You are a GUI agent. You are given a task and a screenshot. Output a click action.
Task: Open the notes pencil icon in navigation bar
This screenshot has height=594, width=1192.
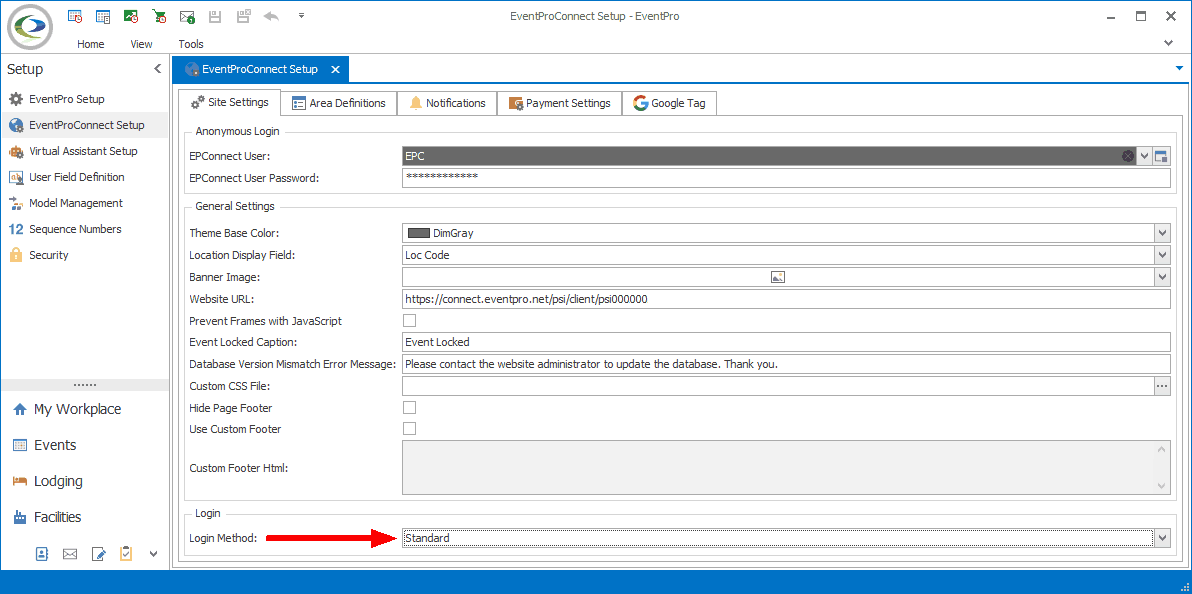click(98, 554)
